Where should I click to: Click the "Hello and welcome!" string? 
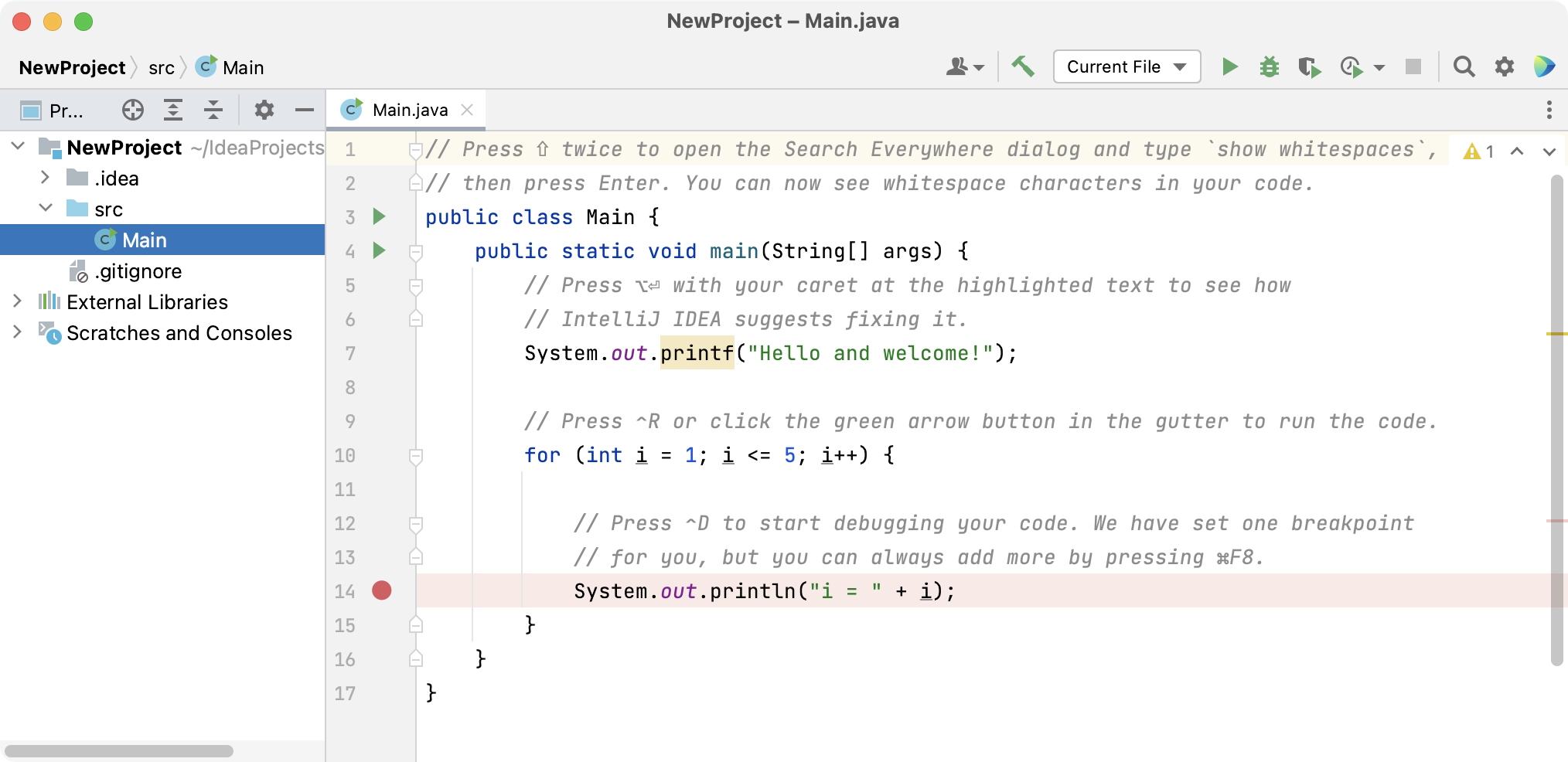pos(871,353)
